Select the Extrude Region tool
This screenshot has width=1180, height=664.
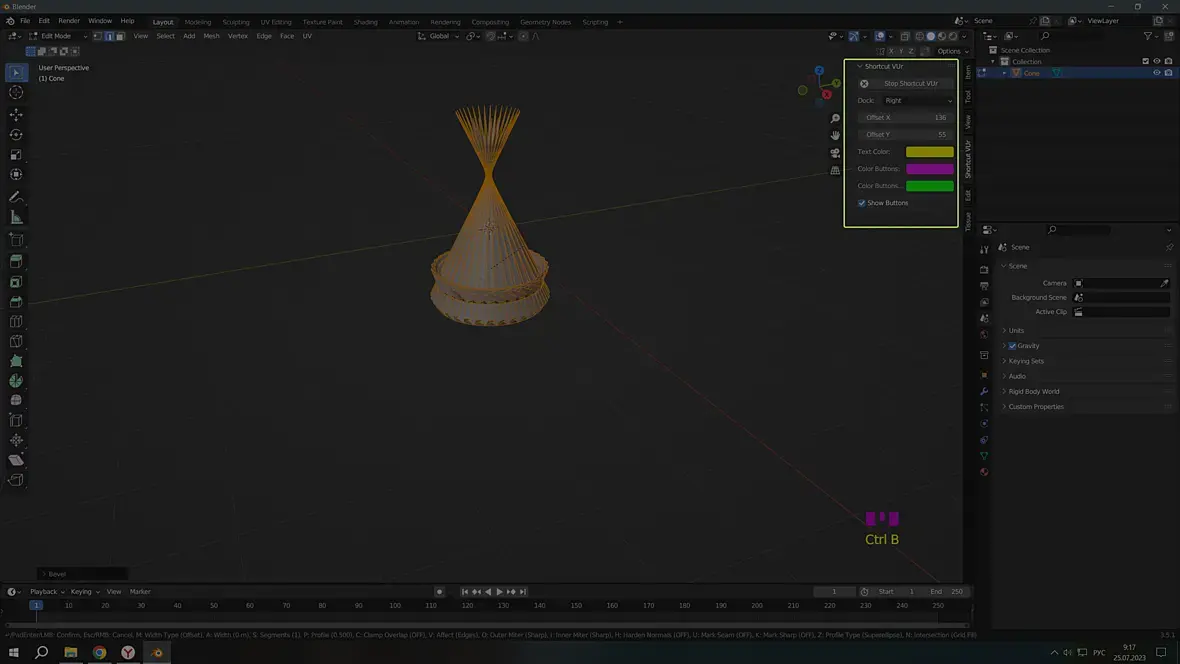coord(16,261)
